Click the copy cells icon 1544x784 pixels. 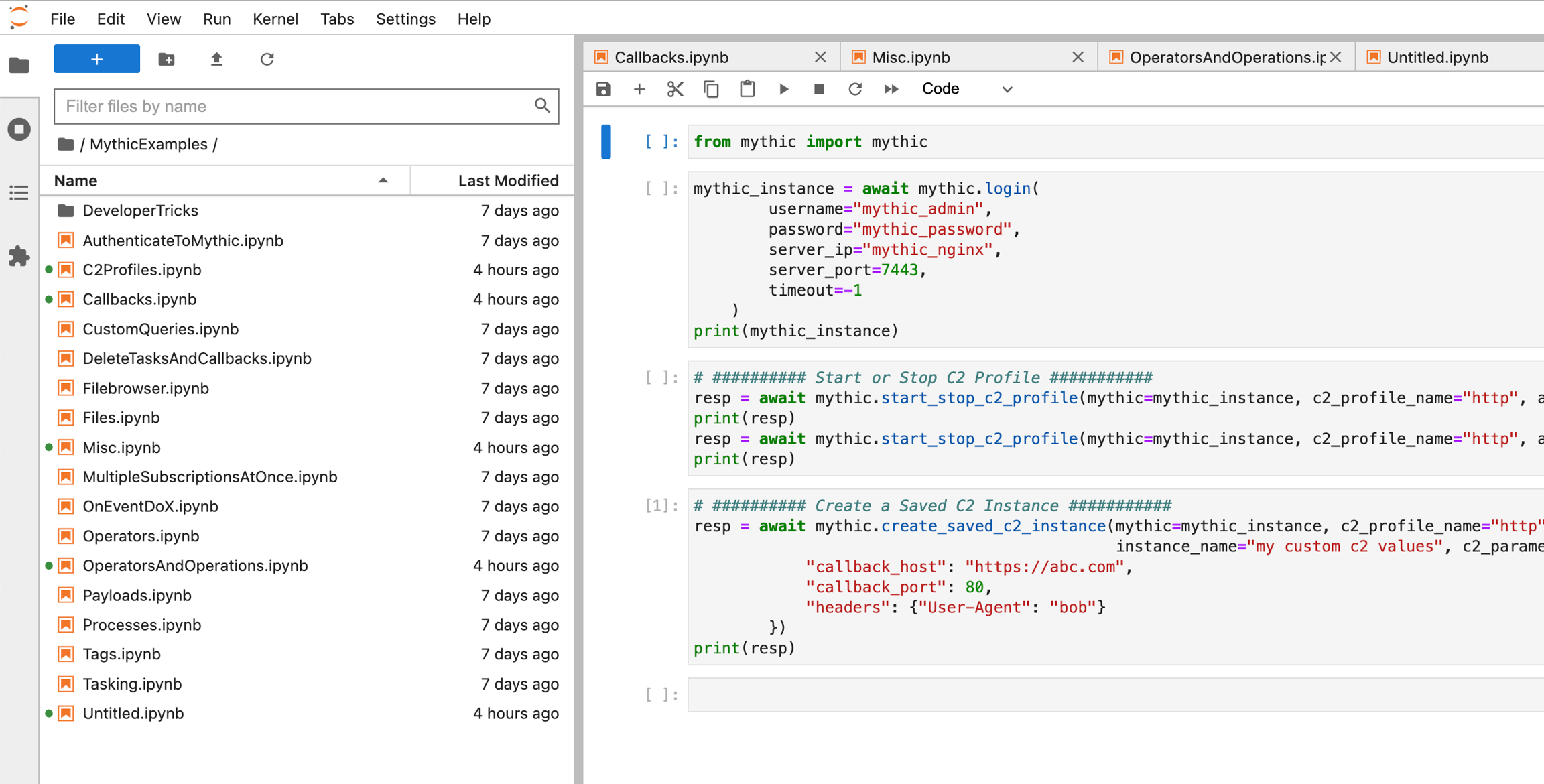(711, 89)
